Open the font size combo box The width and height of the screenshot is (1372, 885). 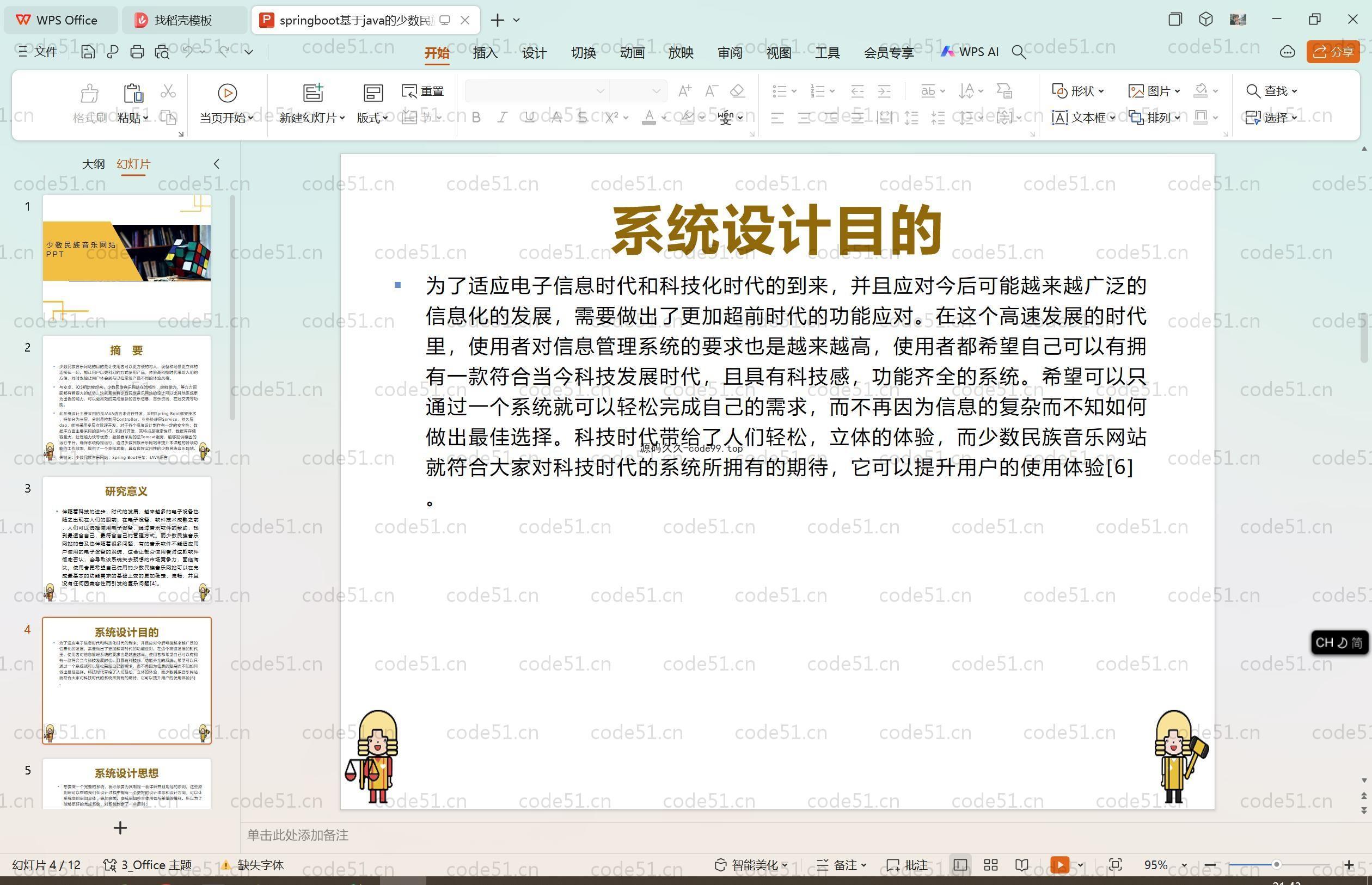click(x=638, y=91)
